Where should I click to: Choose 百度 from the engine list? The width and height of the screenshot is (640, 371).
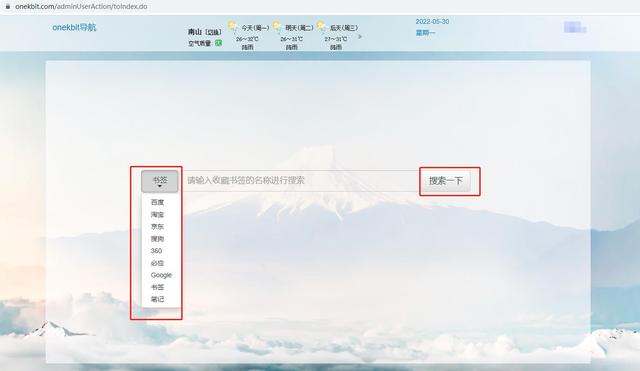[x=157, y=202]
